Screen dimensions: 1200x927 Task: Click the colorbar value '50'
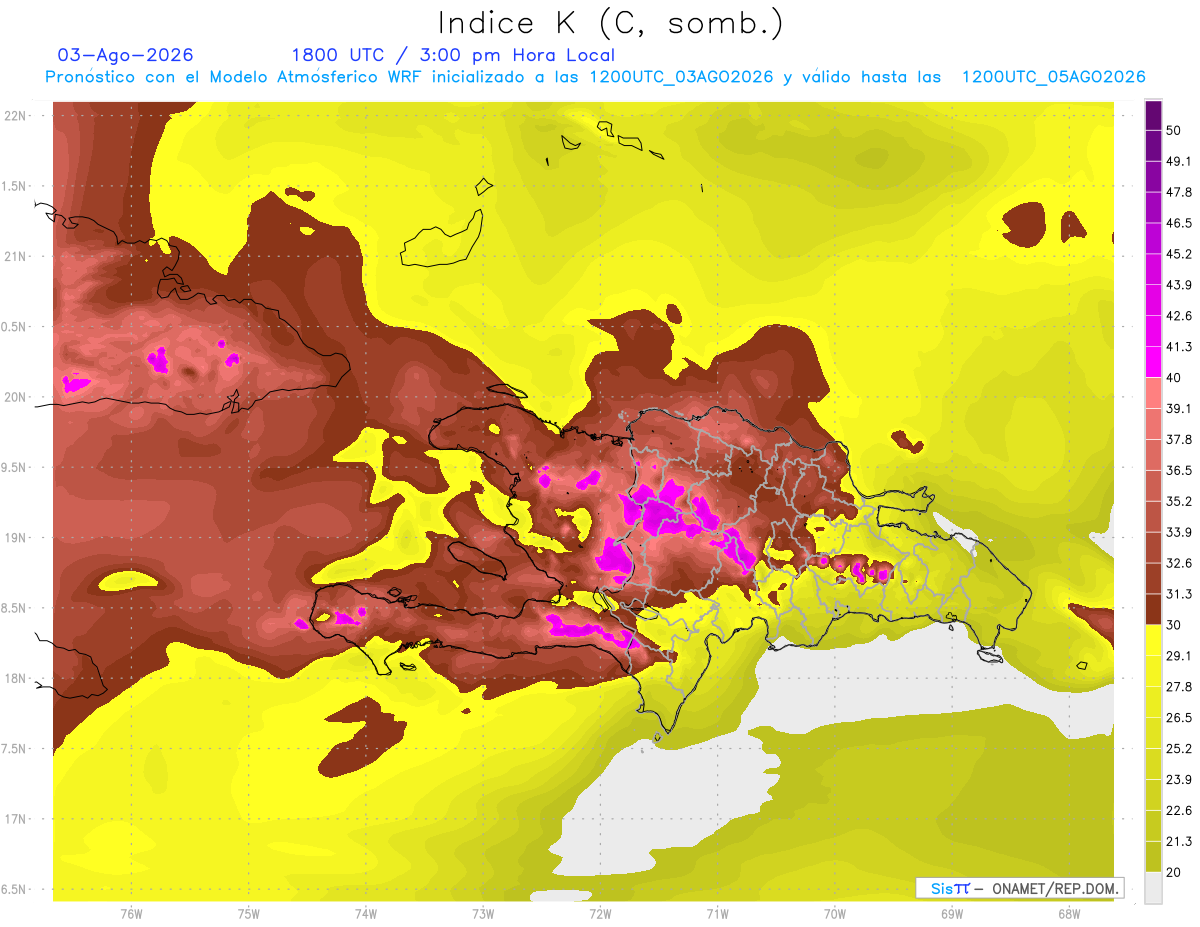click(1175, 130)
